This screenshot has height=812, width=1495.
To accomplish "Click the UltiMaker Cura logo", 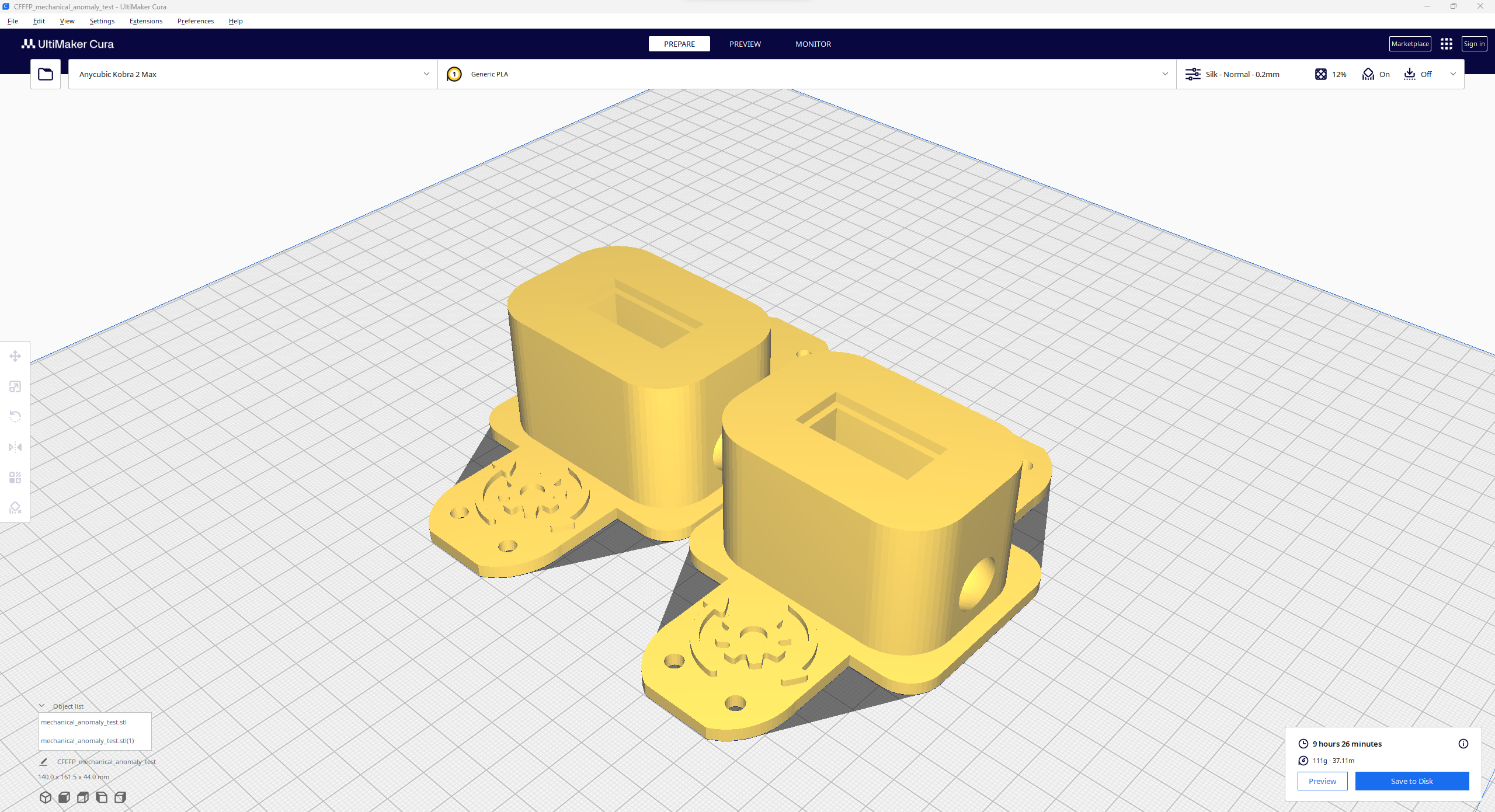I will [x=68, y=44].
